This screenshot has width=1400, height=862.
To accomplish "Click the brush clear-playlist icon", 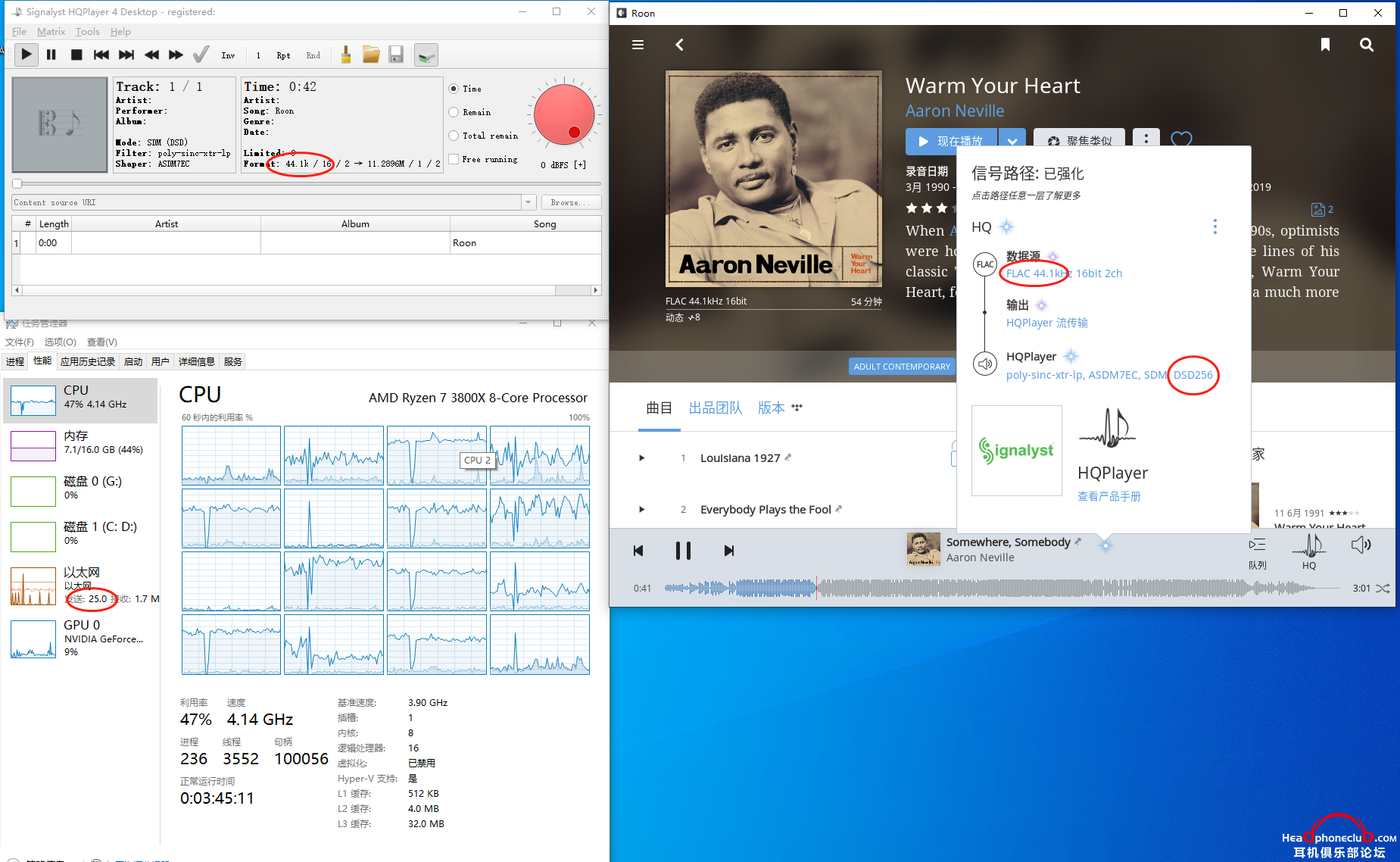I will (346, 55).
